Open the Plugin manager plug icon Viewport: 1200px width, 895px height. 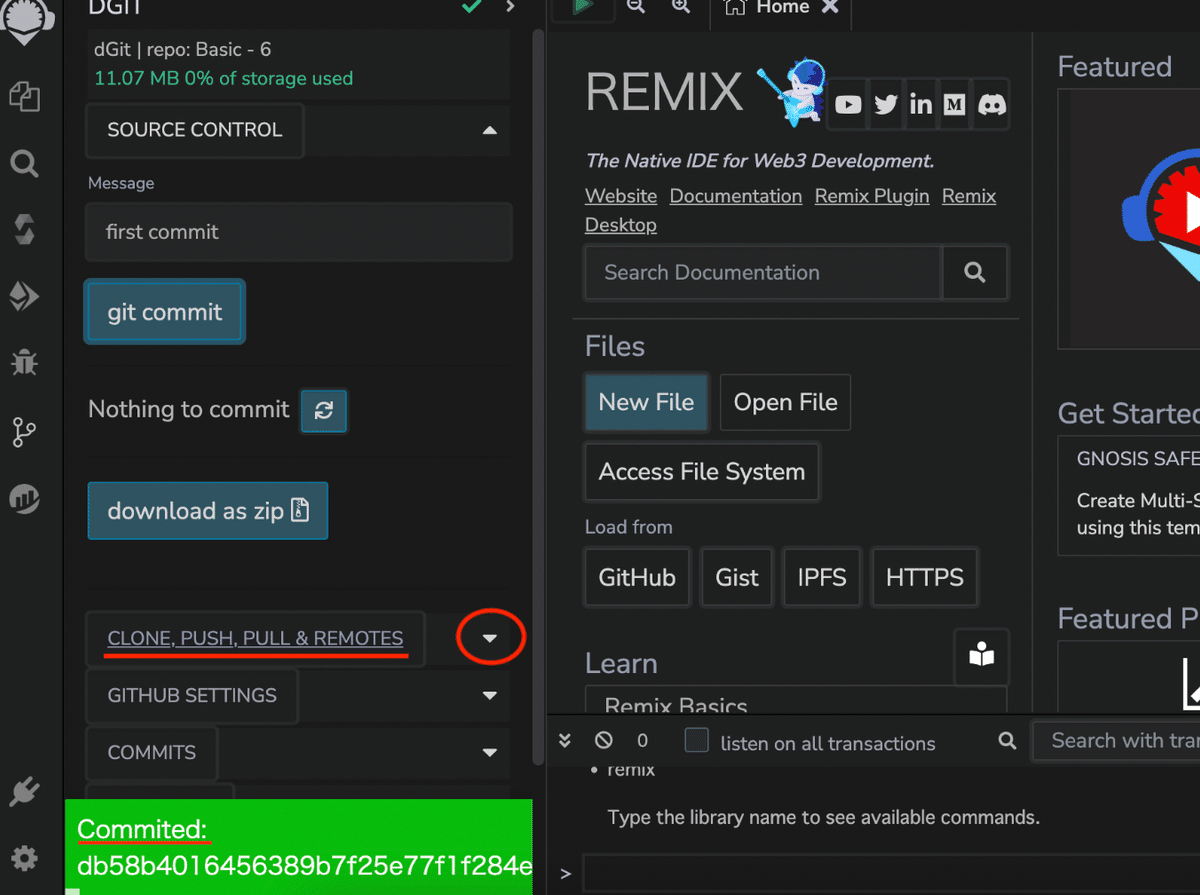coord(24,792)
